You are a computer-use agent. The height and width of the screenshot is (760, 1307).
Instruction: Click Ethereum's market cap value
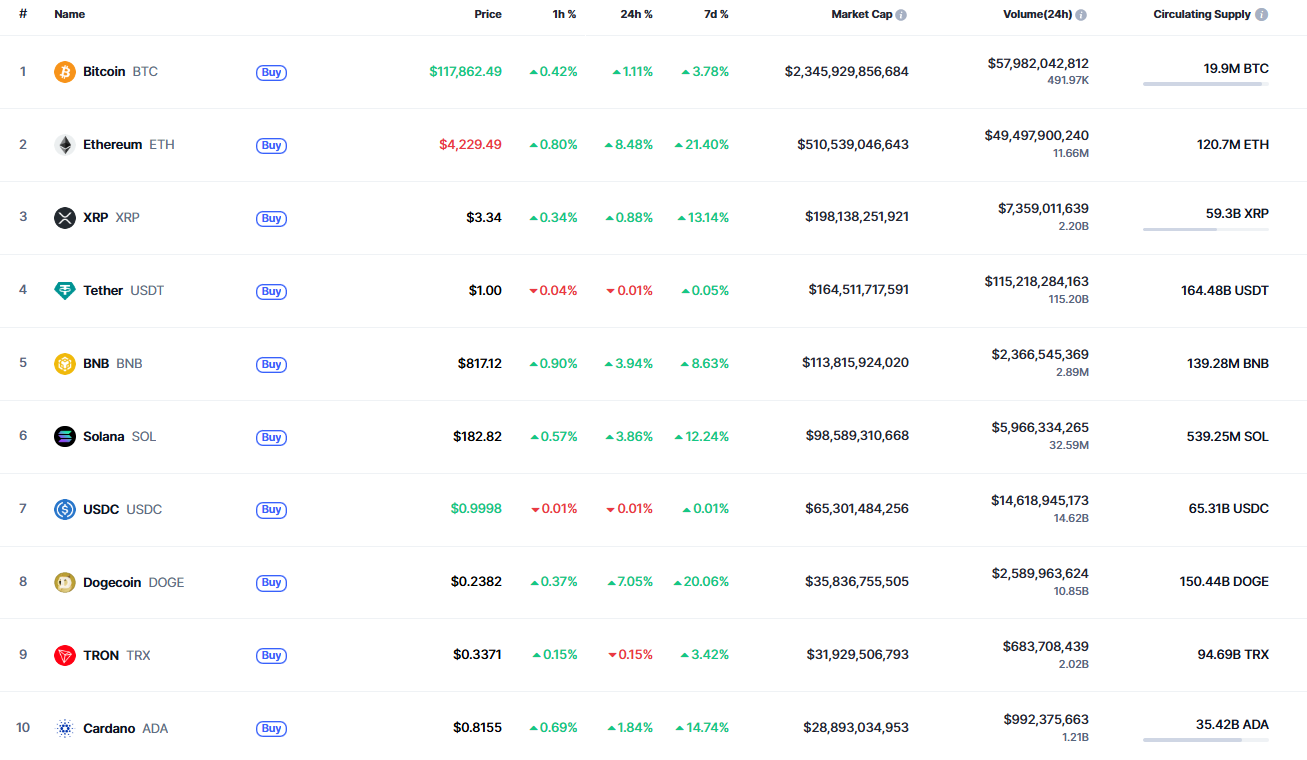[x=853, y=145]
